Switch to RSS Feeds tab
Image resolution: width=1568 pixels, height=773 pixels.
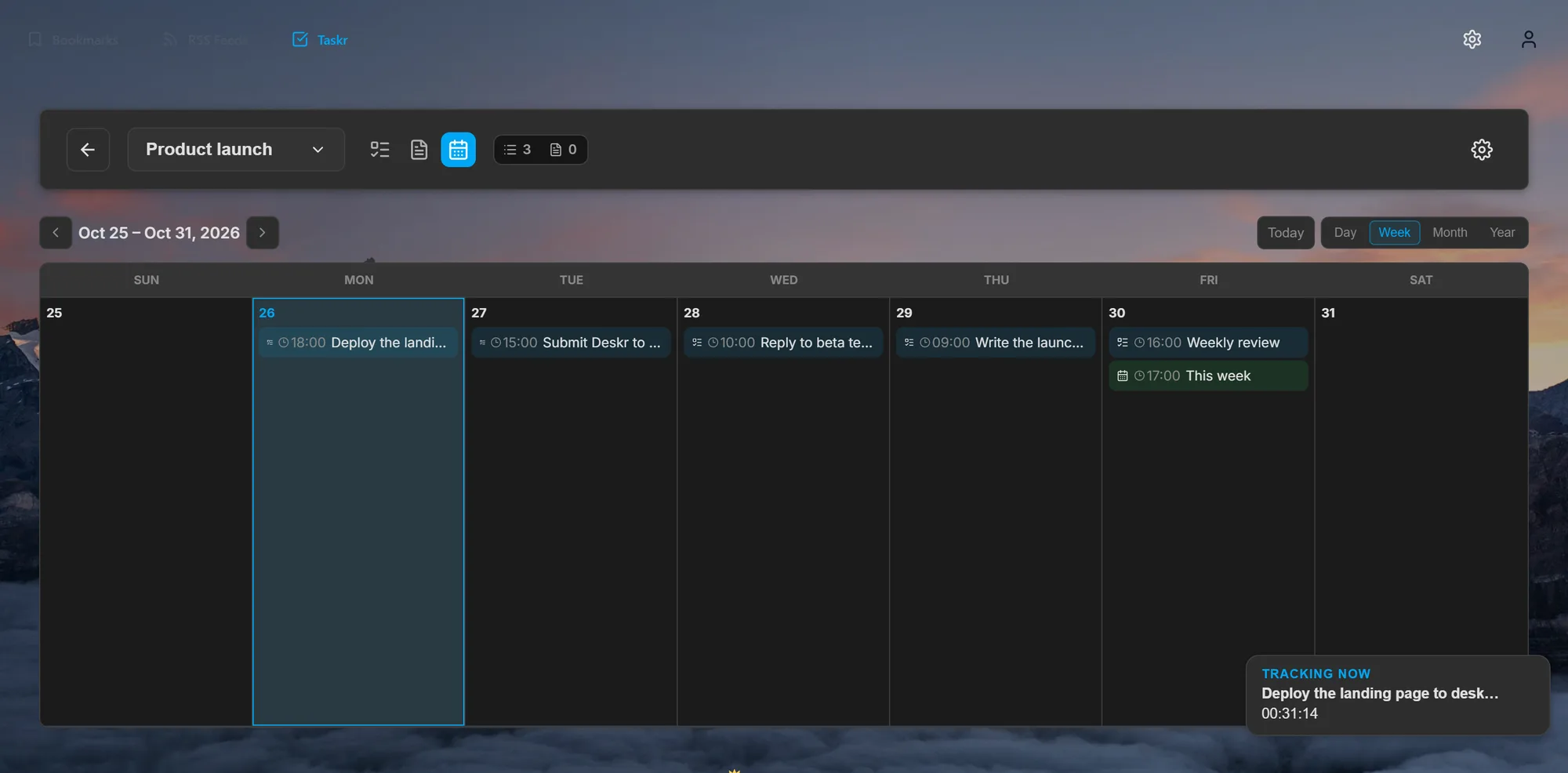(205, 40)
